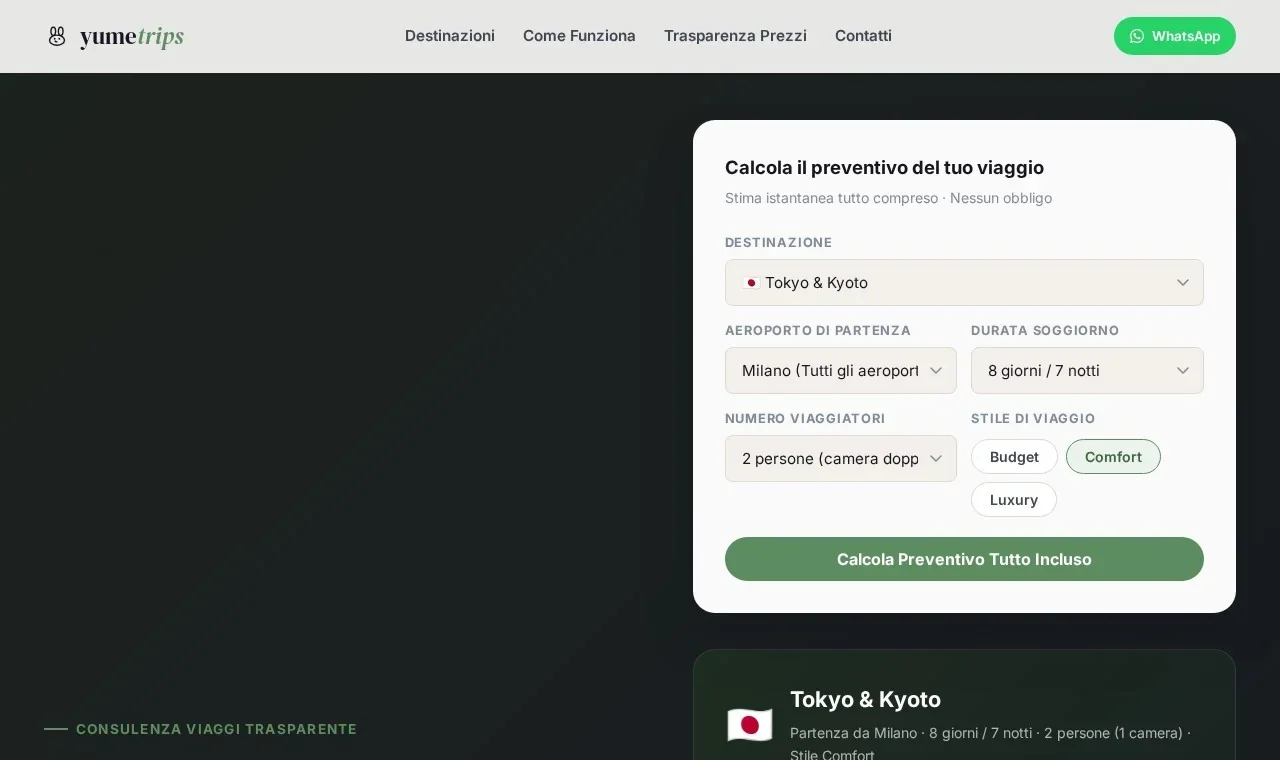Click the chevron arrow in the destination field
Viewport: 1280px width, 760px height.
click(1183, 283)
